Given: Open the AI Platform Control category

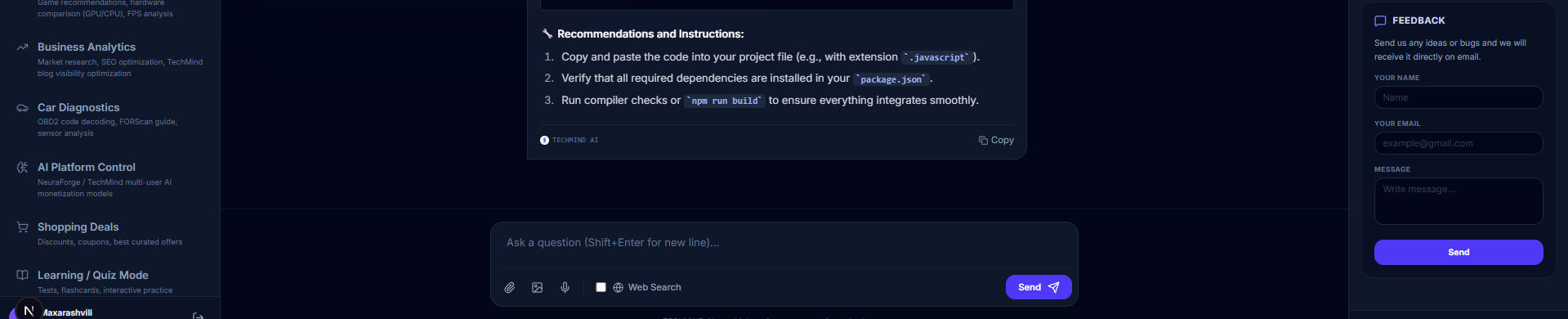Looking at the screenshot, I should (109, 180).
